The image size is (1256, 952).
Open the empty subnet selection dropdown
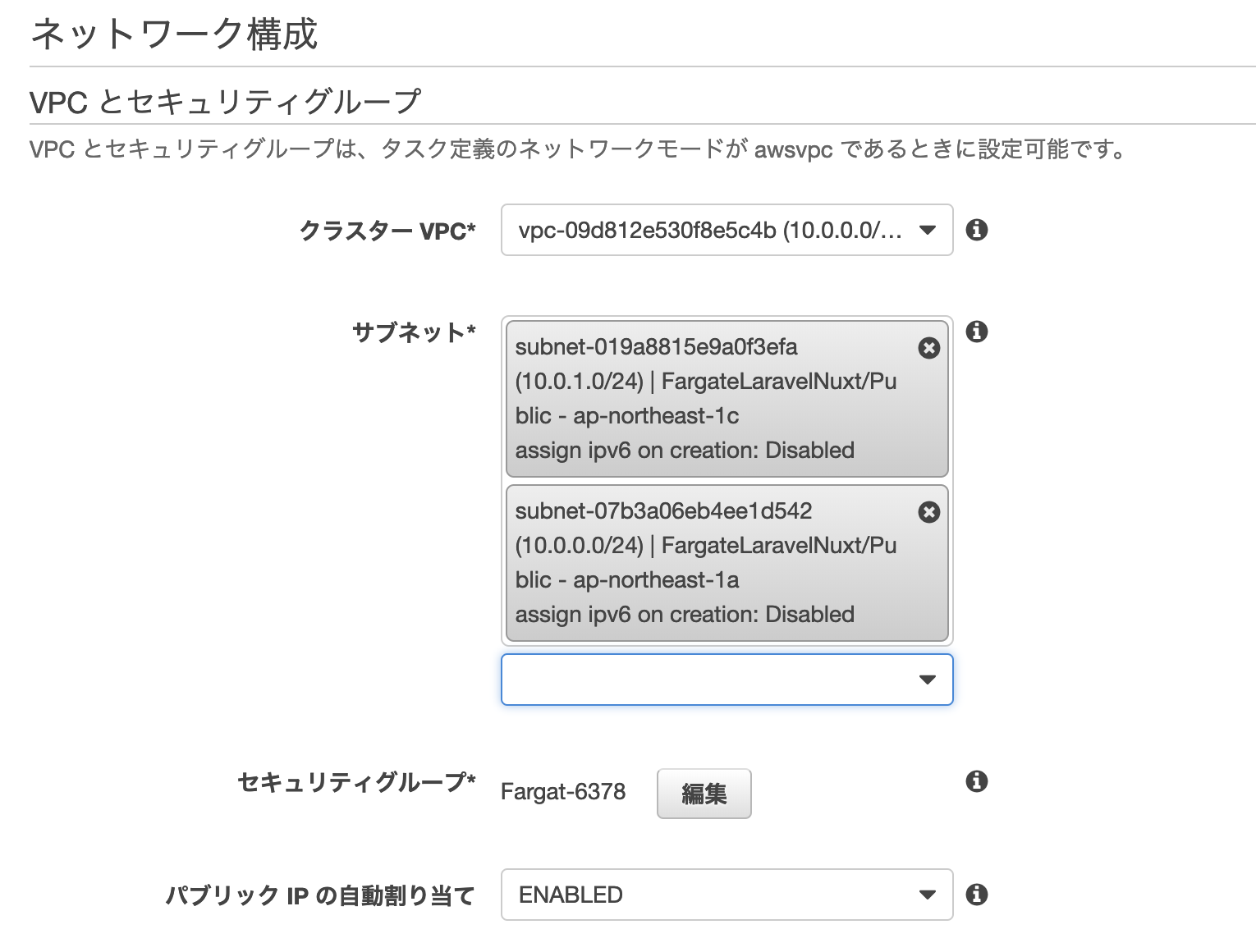click(x=727, y=680)
